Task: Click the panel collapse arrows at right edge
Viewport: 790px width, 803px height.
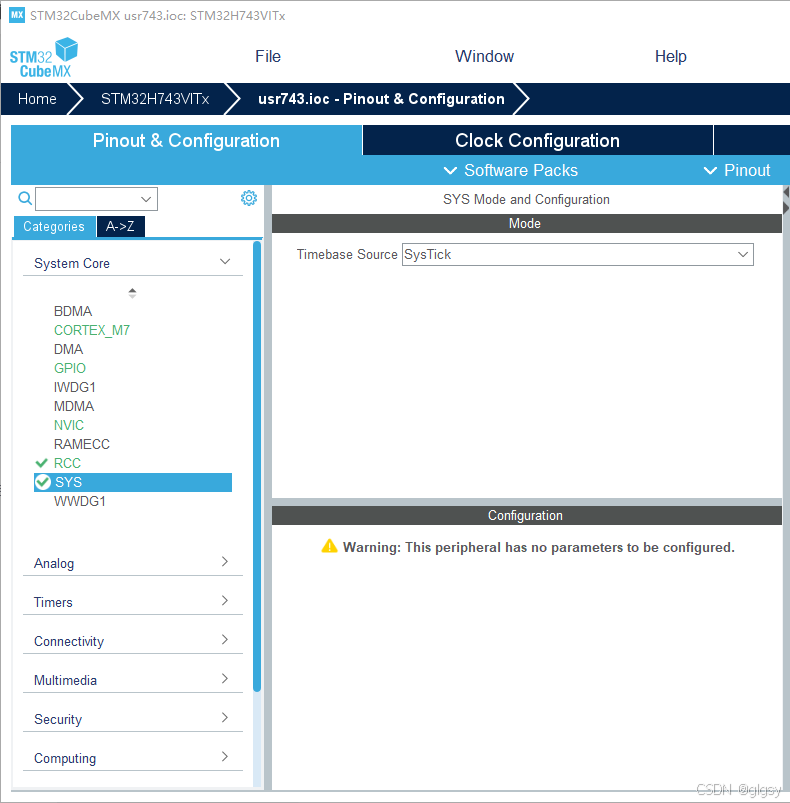Action: click(786, 200)
